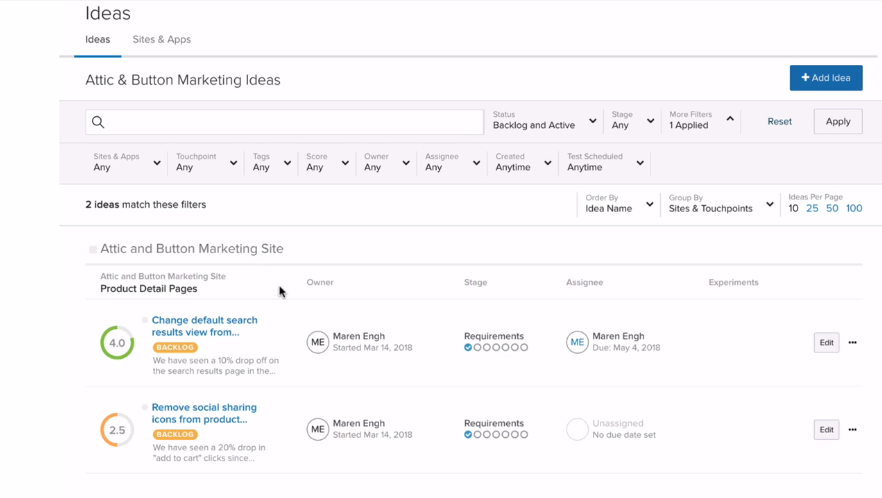Click the Add Idea button
Viewport: 882px width, 498px height.
coord(825,78)
